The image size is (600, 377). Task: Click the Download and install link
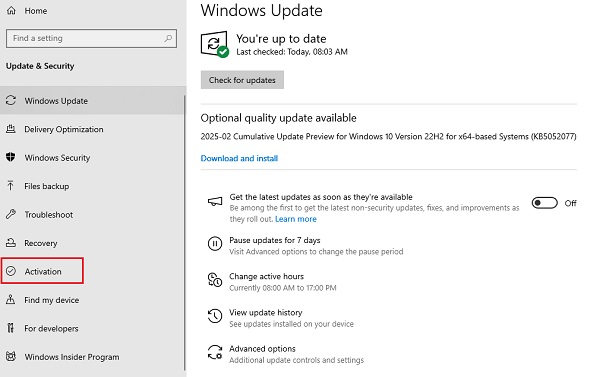tap(239, 158)
